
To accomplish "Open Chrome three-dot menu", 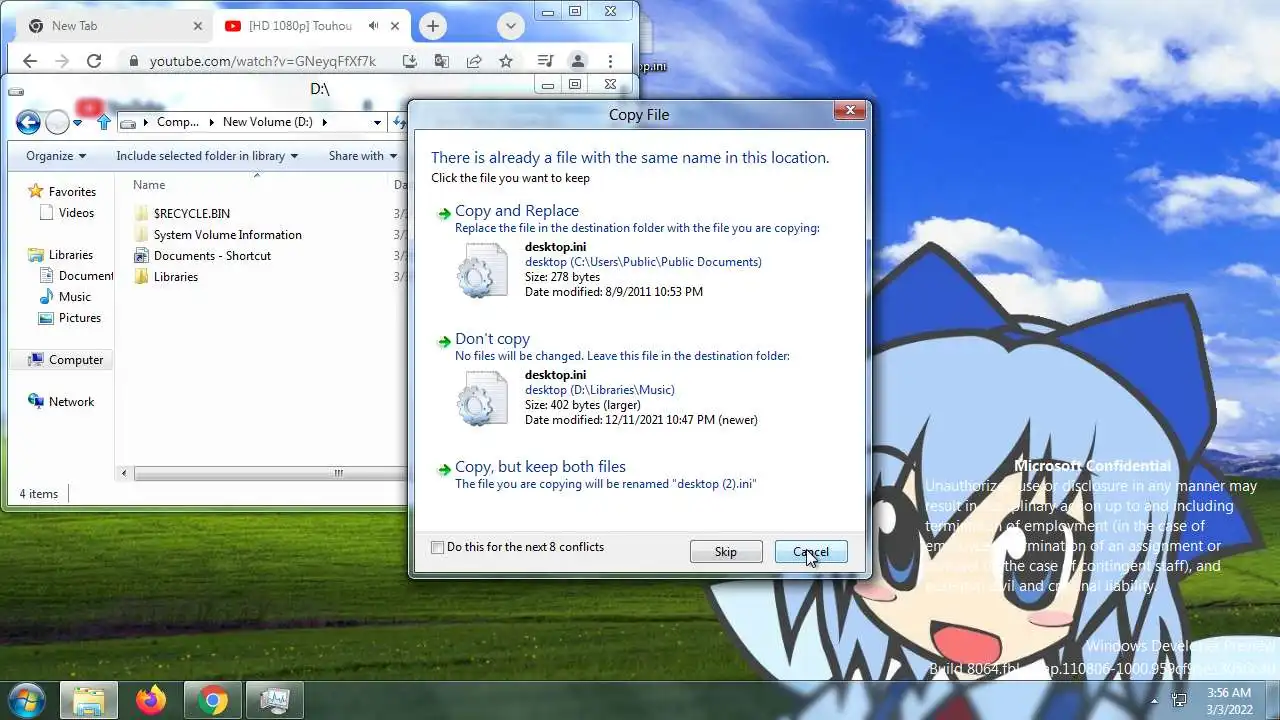I will pyautogui.click(x=610, y=61).
